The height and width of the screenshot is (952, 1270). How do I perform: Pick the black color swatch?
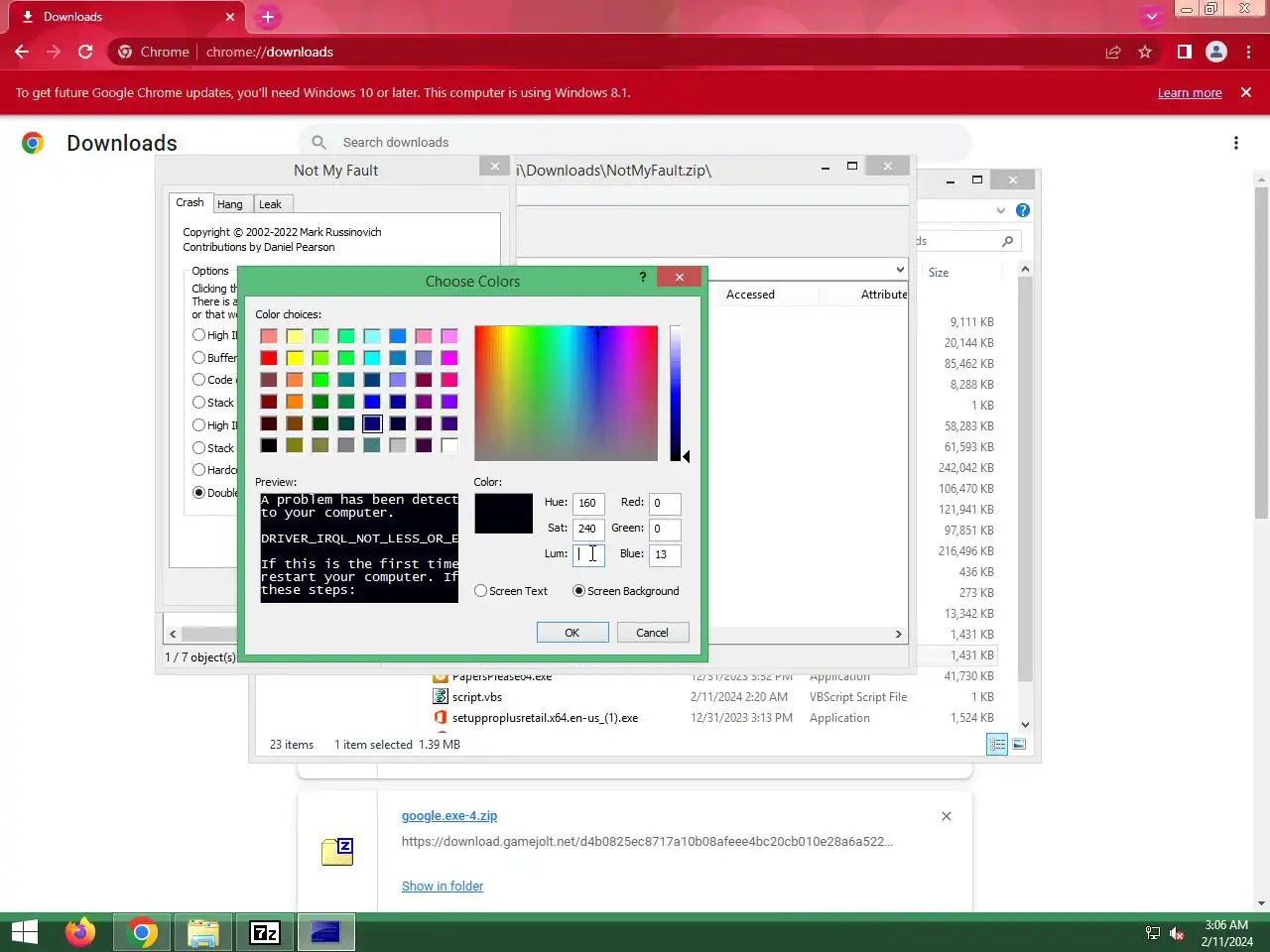[269, 445]
